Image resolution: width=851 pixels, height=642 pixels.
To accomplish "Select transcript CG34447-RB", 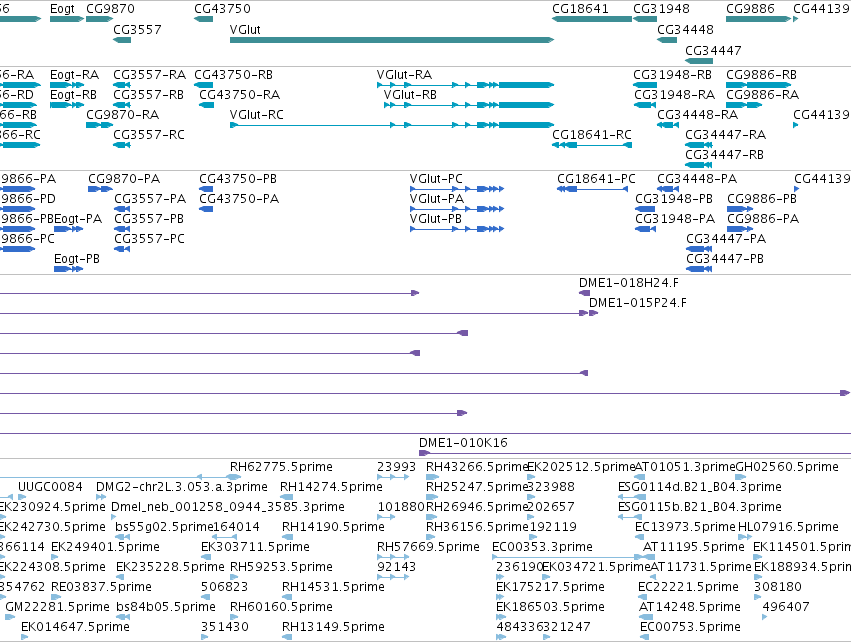I will coord(698,165).
